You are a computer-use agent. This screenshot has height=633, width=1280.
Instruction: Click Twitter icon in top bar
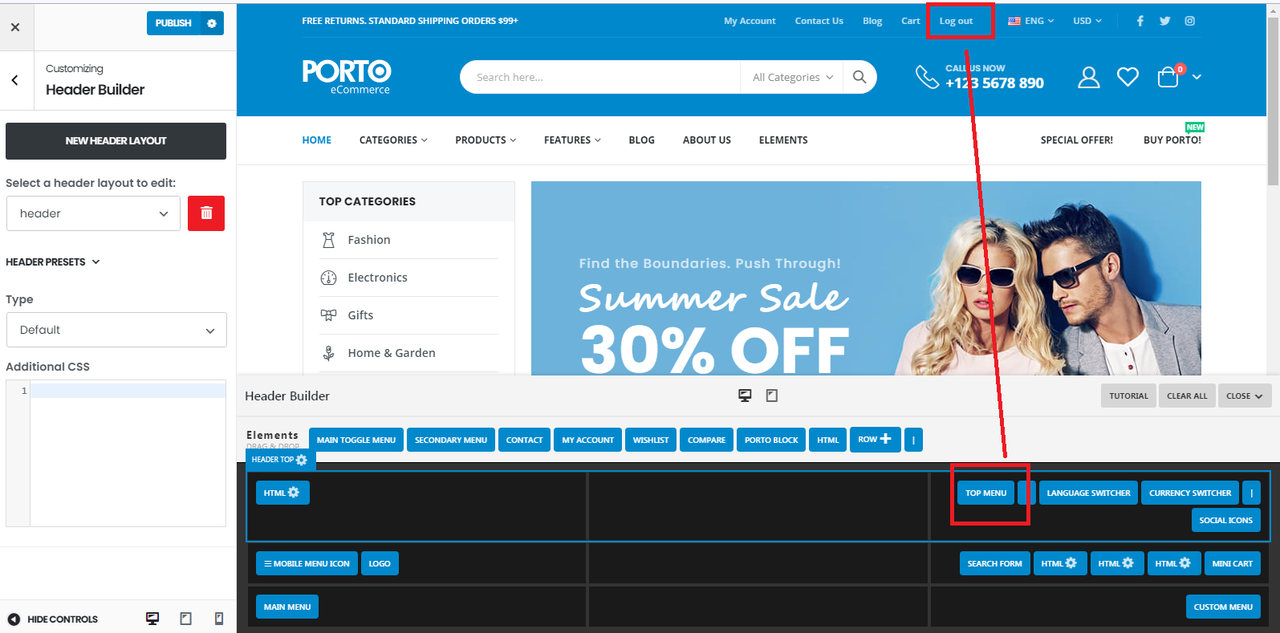[x=1165, y=20]
